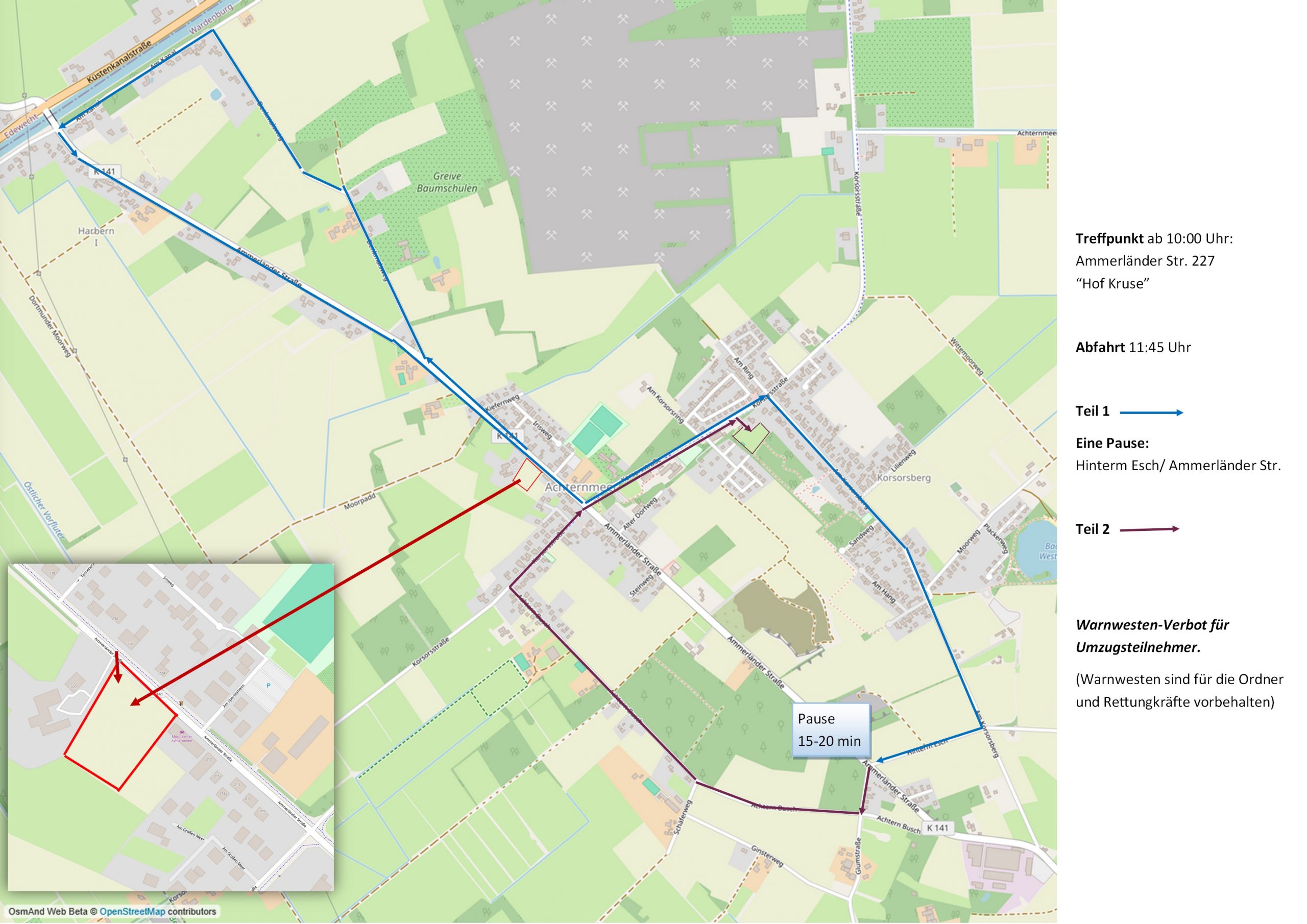1307x924 pixels.
Task: Click house number 227 in the inset map
Action: (x=74, y=687)
